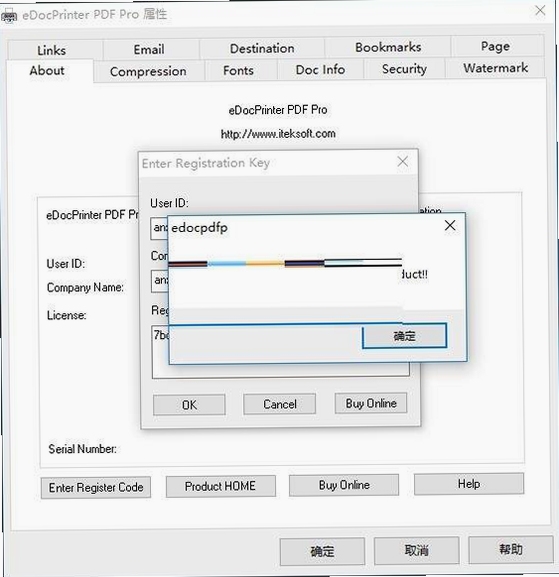Select the Destination tab
This screenshot has height=577, width=559.
(262, 48)
